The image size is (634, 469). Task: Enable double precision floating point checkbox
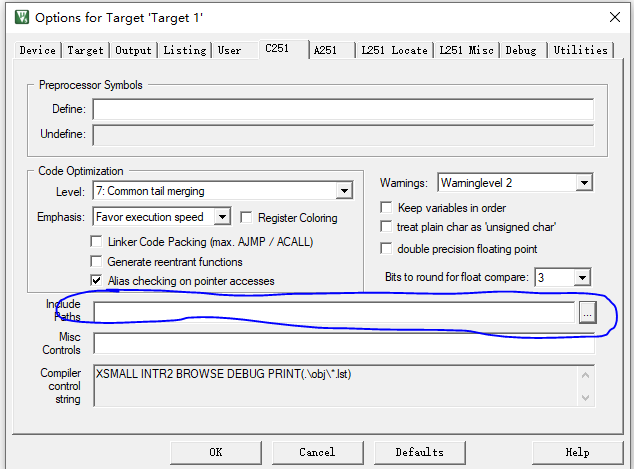click(386, 248)
